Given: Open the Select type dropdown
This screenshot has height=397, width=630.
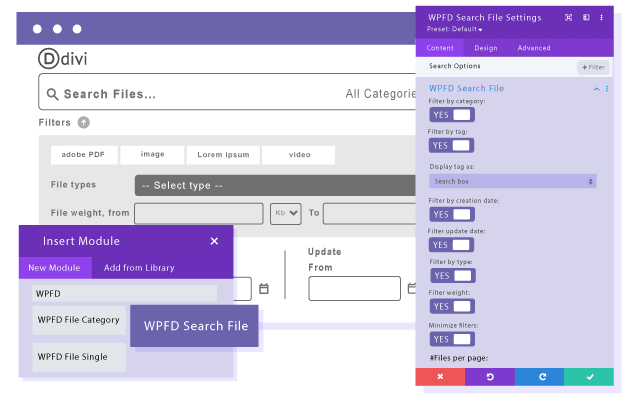Looking at the screenshot, I should tap(275, 185).
